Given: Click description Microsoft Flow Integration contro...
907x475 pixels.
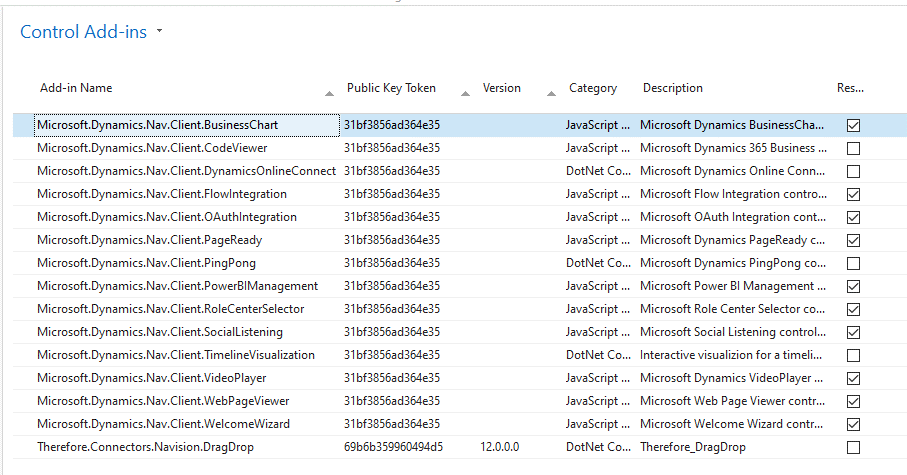Looking at the screenshot, I should click(733, 194).
